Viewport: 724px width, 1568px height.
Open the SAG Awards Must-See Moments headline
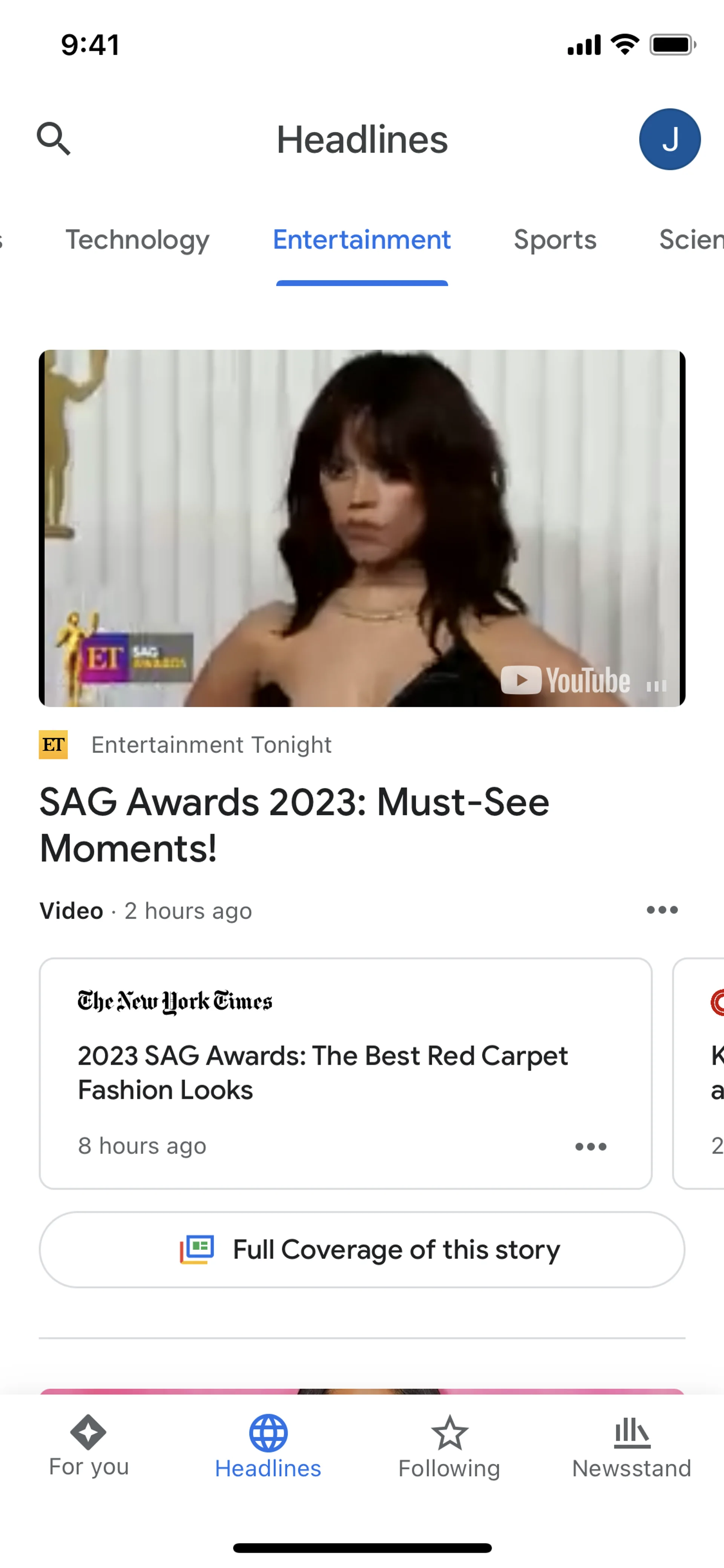(295, 825)
